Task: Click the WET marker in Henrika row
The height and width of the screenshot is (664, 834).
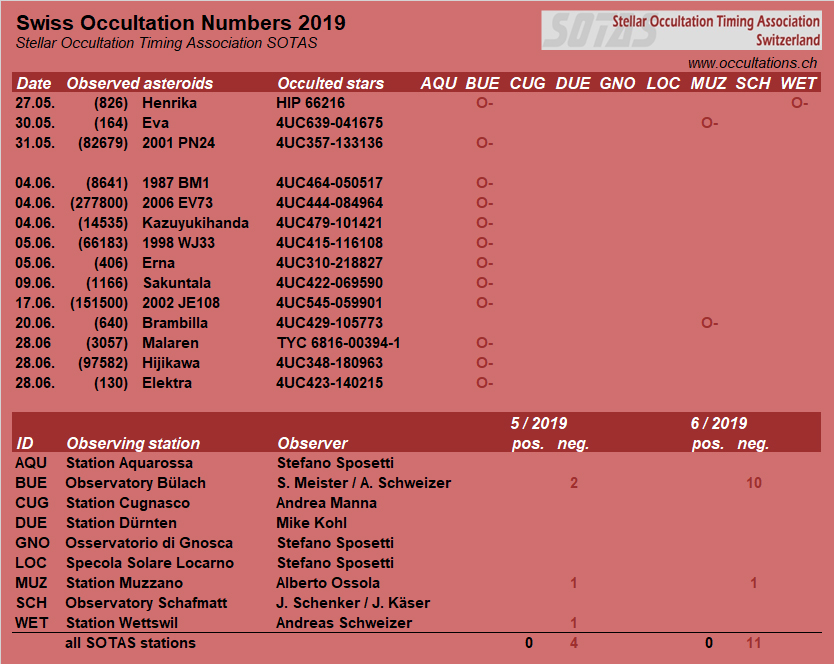Action: click(x=799, y=103)
